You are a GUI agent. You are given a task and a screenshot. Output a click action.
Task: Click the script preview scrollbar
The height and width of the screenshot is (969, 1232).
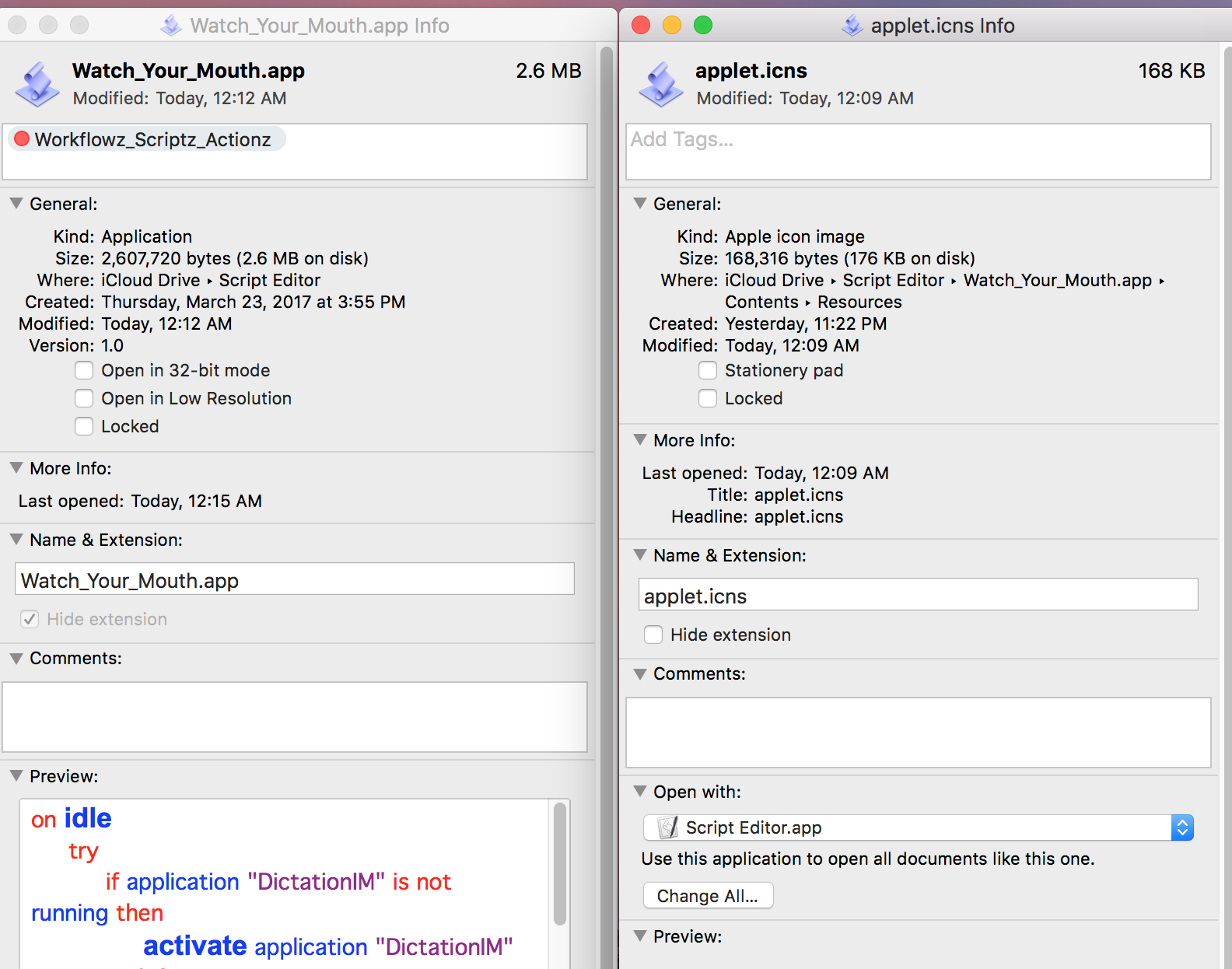coord(559,863)
